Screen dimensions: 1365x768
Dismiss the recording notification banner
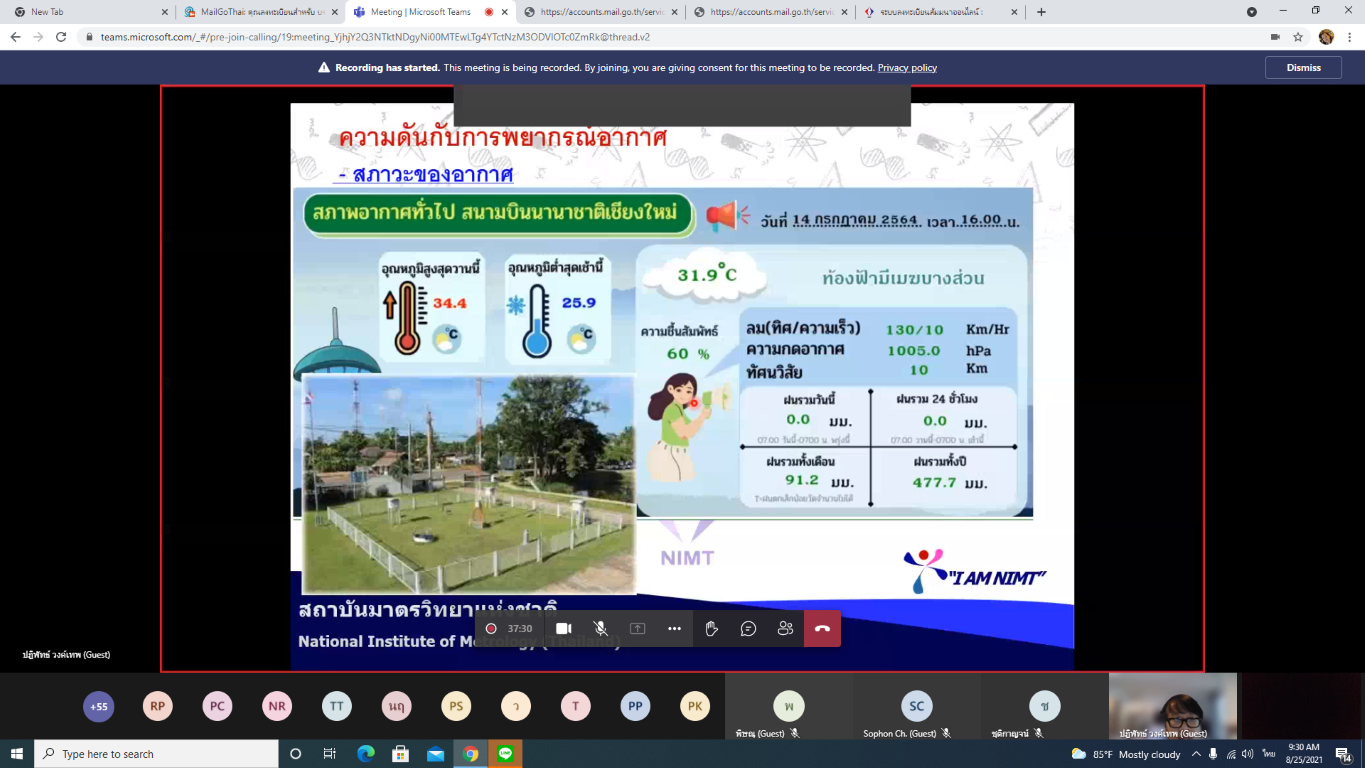[x=1302, y=67]
